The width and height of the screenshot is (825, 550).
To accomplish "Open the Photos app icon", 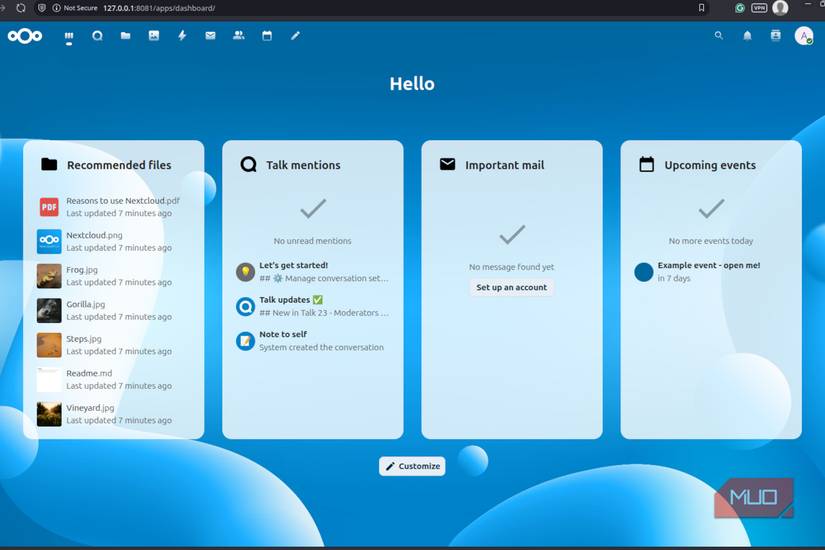I will click(154, 35).
